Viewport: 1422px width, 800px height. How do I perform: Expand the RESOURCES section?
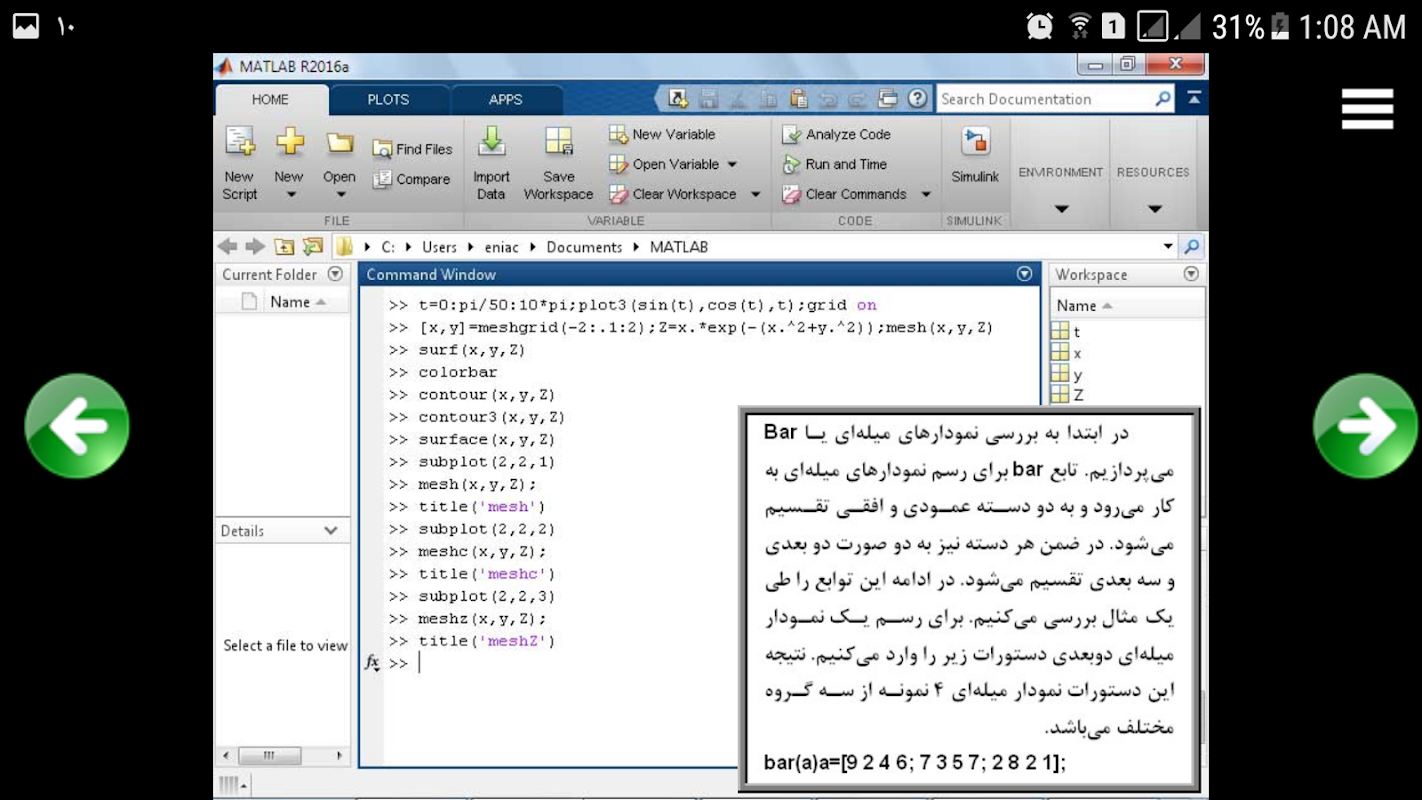pyautogui.click(x=1154, y=209)
